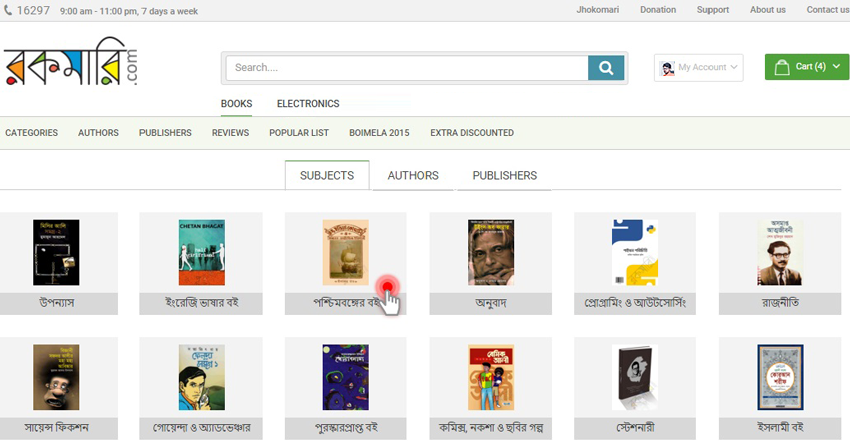This screenshot has width=850, height=441.
Task: Open the Cart (4) dropdown arrow
Action: coord(834,67)
